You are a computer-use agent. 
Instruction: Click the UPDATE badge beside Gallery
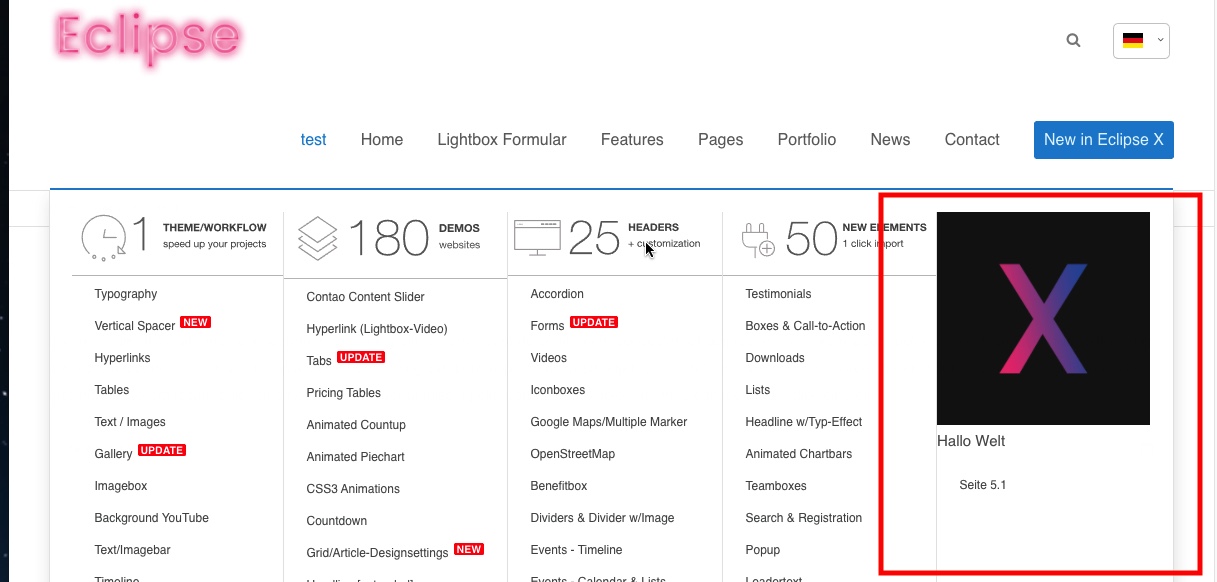pyautogui.click(x=162, y=451)
